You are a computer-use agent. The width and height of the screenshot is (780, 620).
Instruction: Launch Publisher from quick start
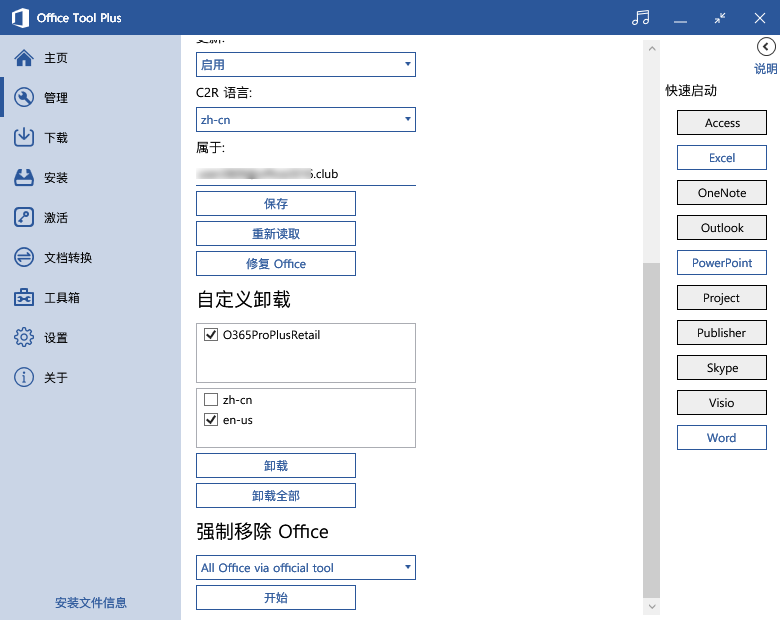pyautogui.click(x=722, y=332)
